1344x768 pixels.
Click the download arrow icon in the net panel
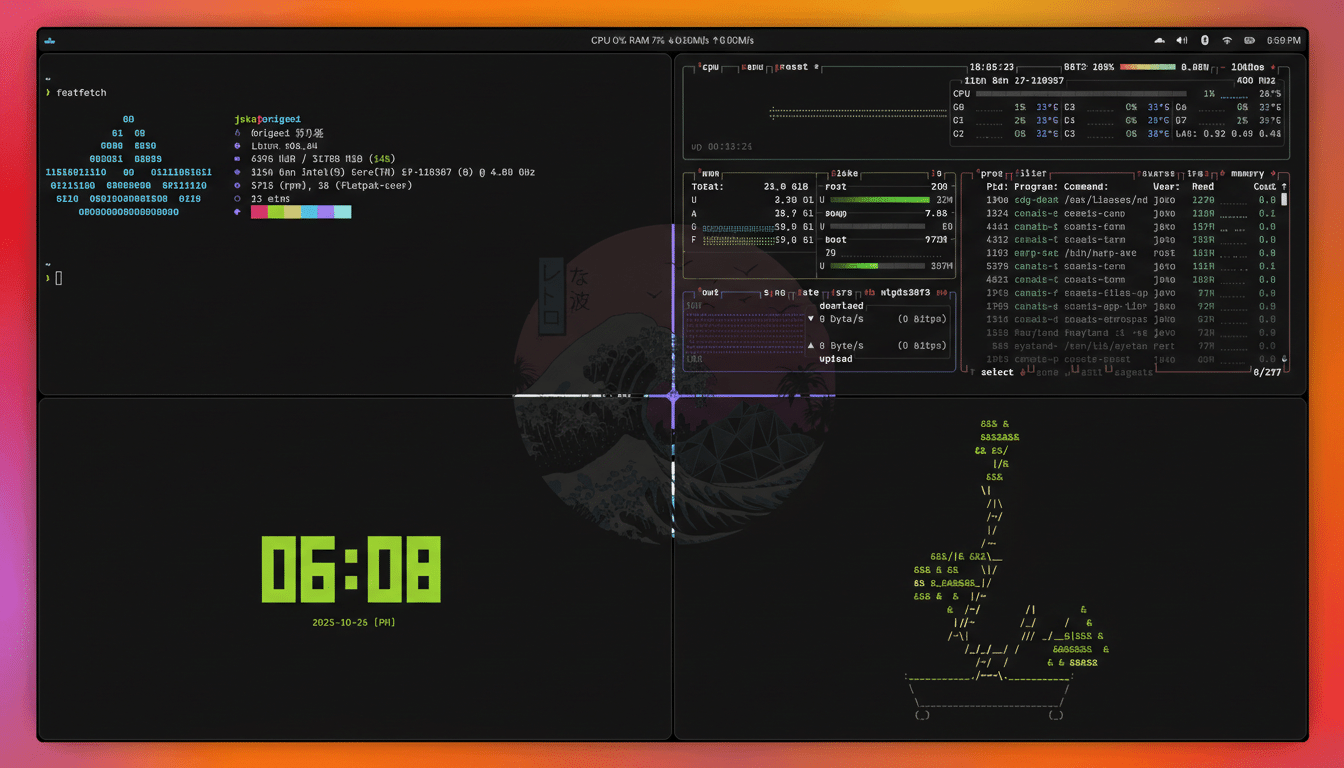(809, 317)
